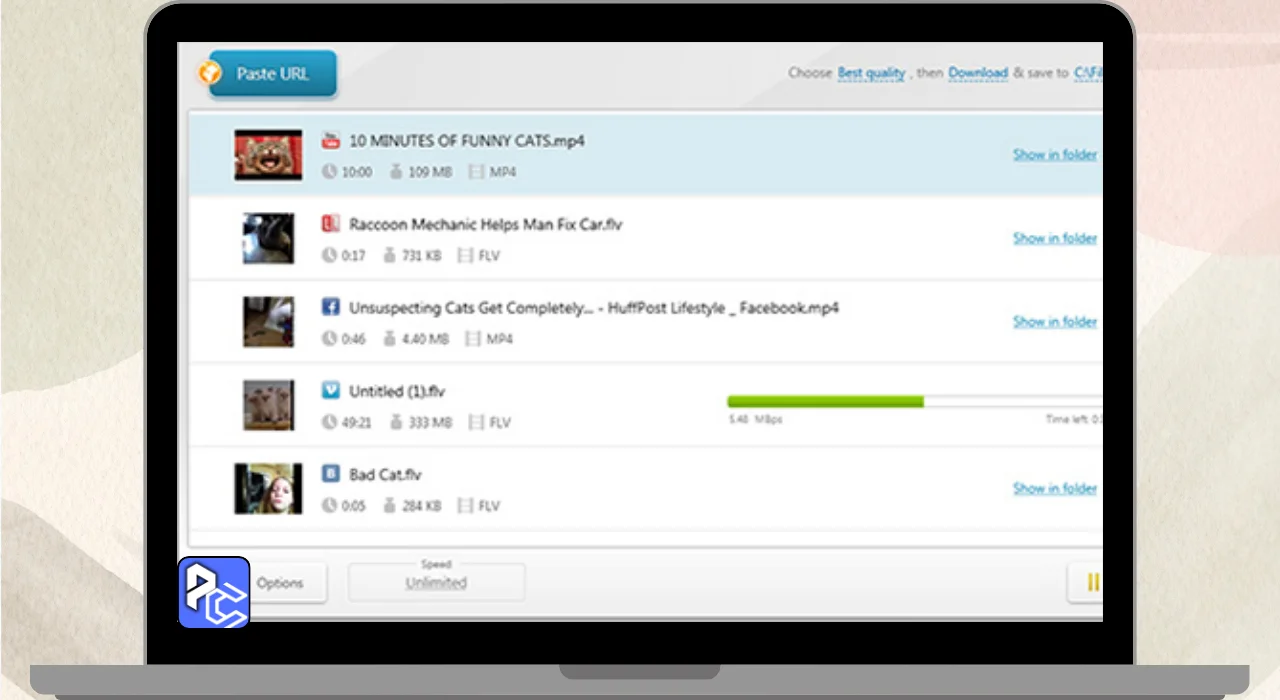Click the 4.40 MB size value
1280x700 pixels.
tap(425, 339)
